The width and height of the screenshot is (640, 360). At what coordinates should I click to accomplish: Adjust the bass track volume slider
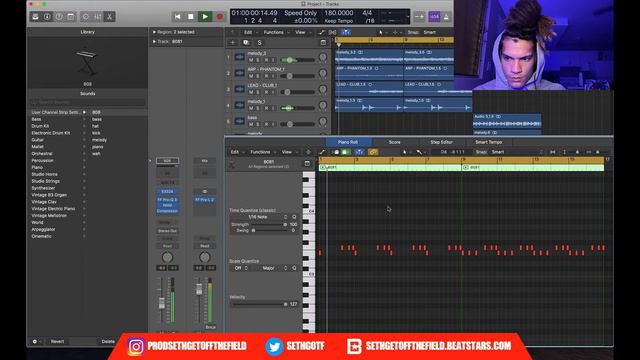[x=298, y=124]
